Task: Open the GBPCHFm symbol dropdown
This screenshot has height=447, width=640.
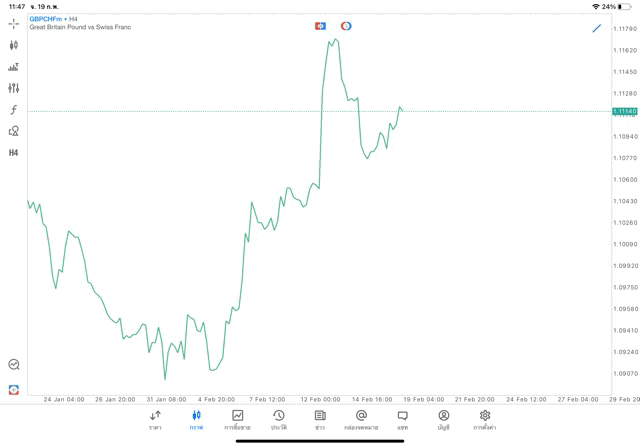Action: pyautogui.click(x=46, y=19)
